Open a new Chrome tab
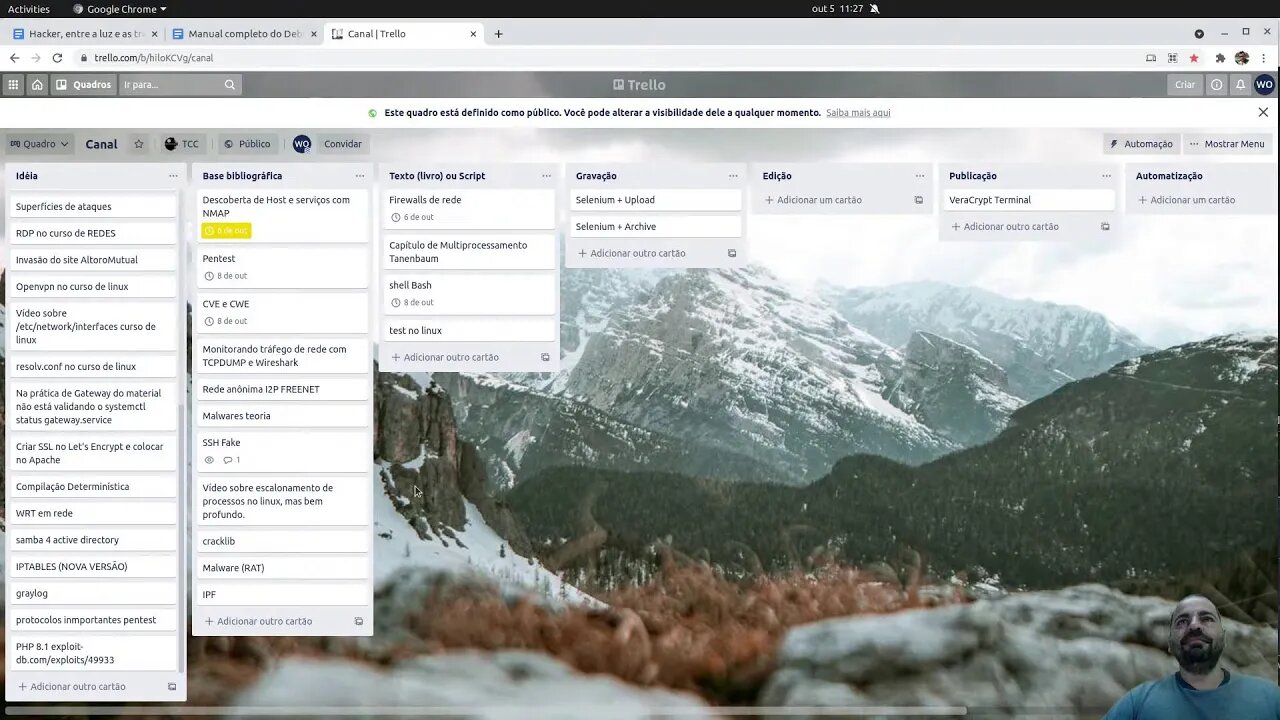Image resolution: width=1280 pixels, height=720 pixels. click(x=498, y=34)
